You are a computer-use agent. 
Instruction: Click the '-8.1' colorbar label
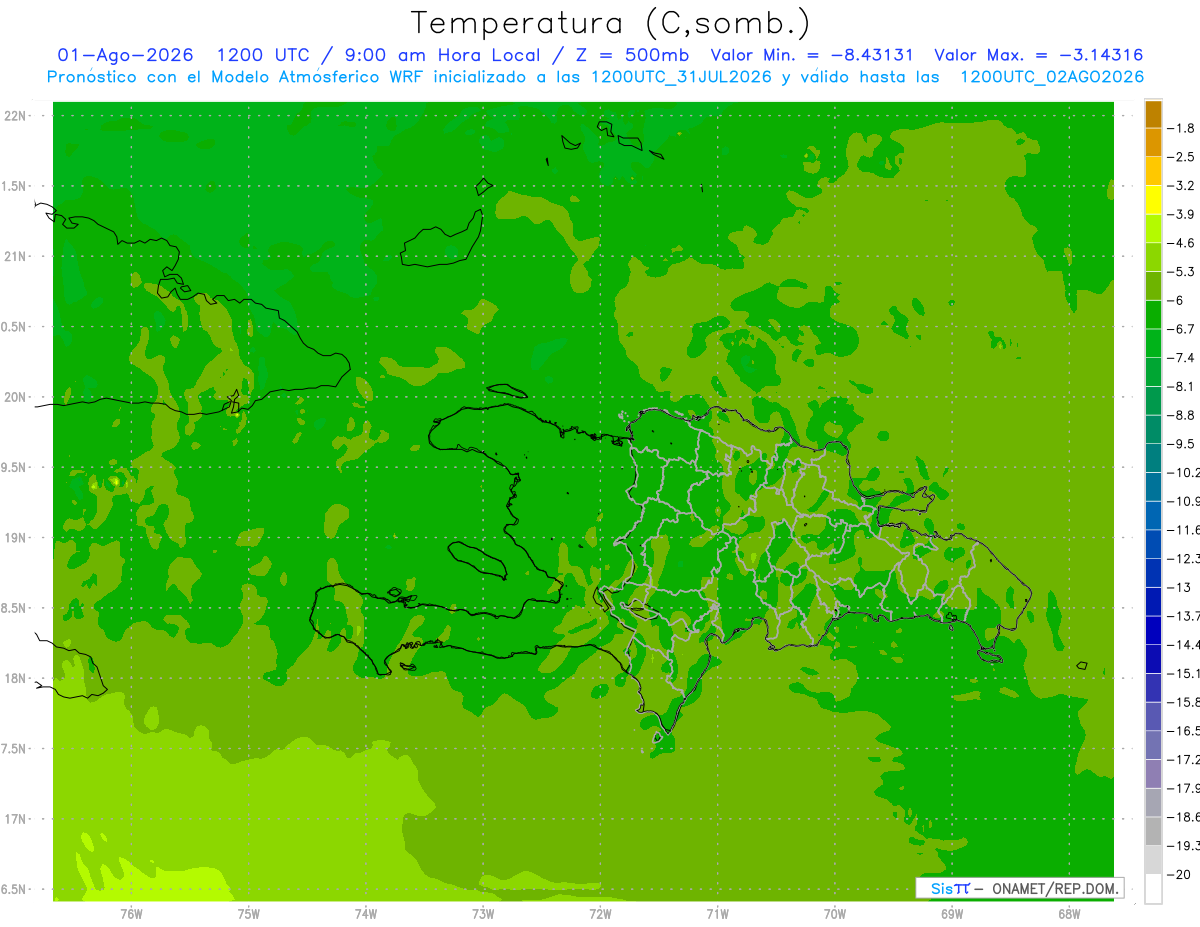(x=1182, y=386)
